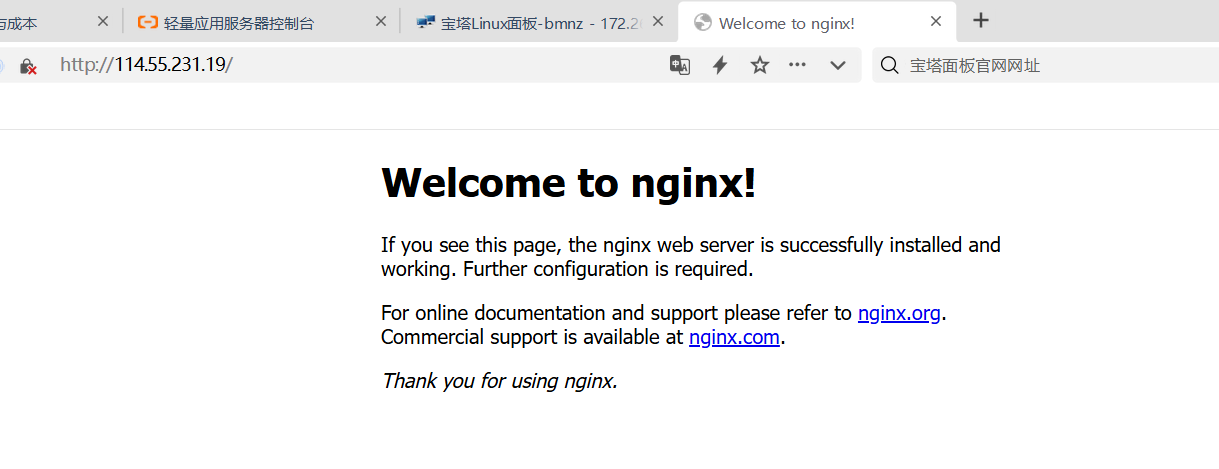The height and width of the screenshot is (469, 1219).
Task: Click text 'Thank you for using nginx.'
Action: [x=499, y=381]
